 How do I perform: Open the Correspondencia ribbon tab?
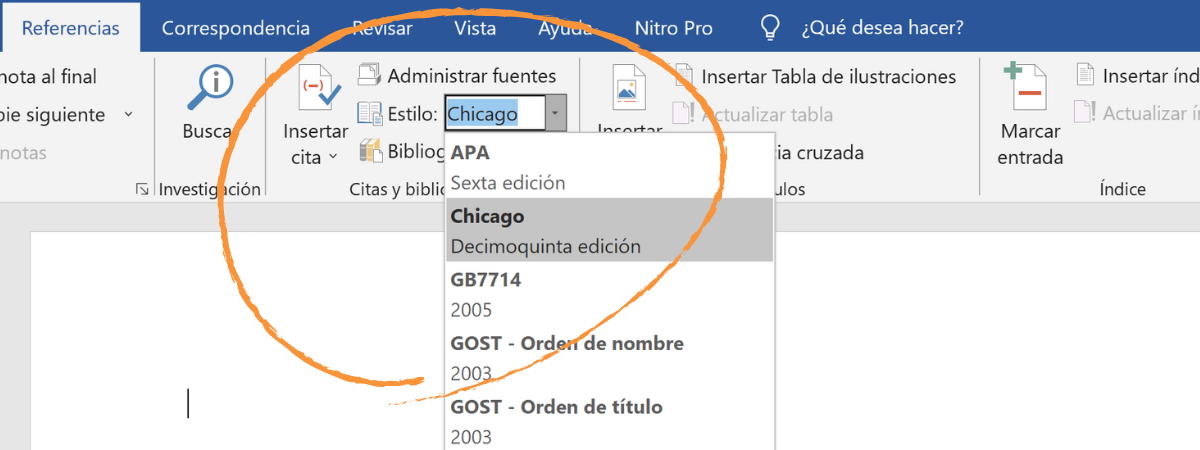click(x=236, y=28)
